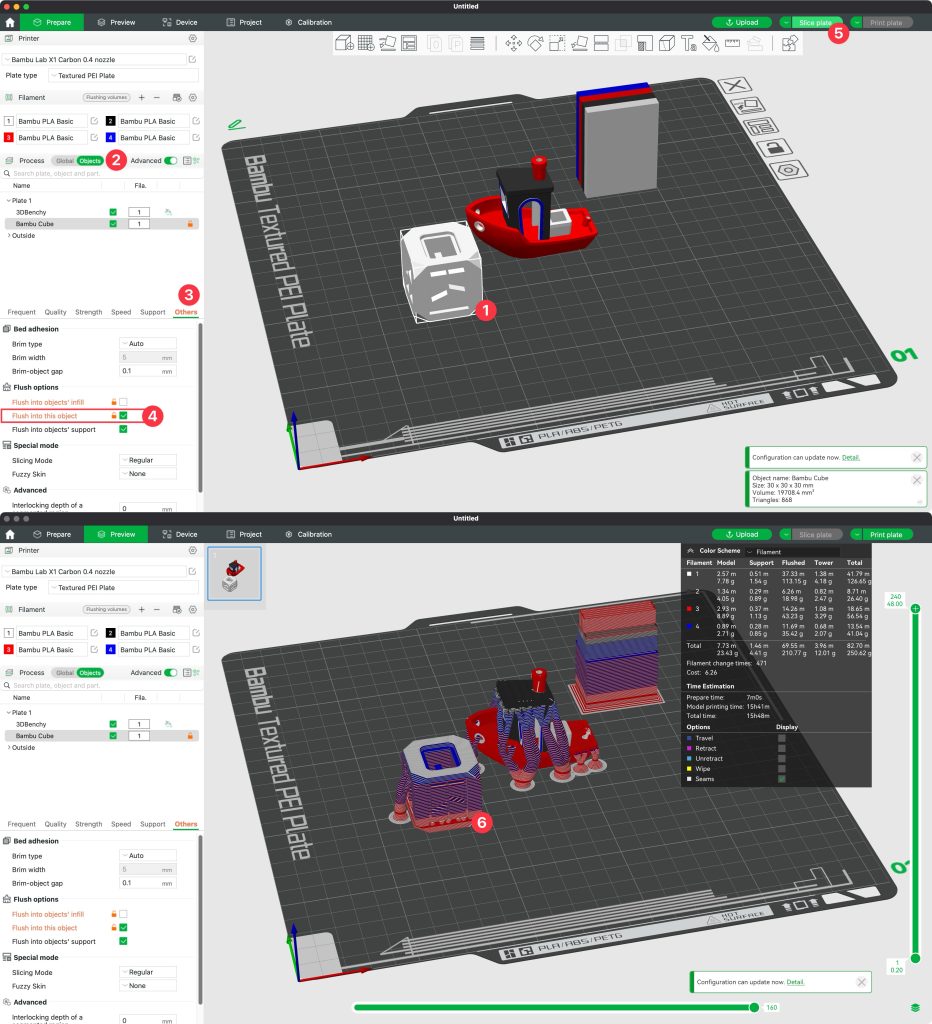Open the Slicing Mode dropdown in the lower window

coord(147,972)
